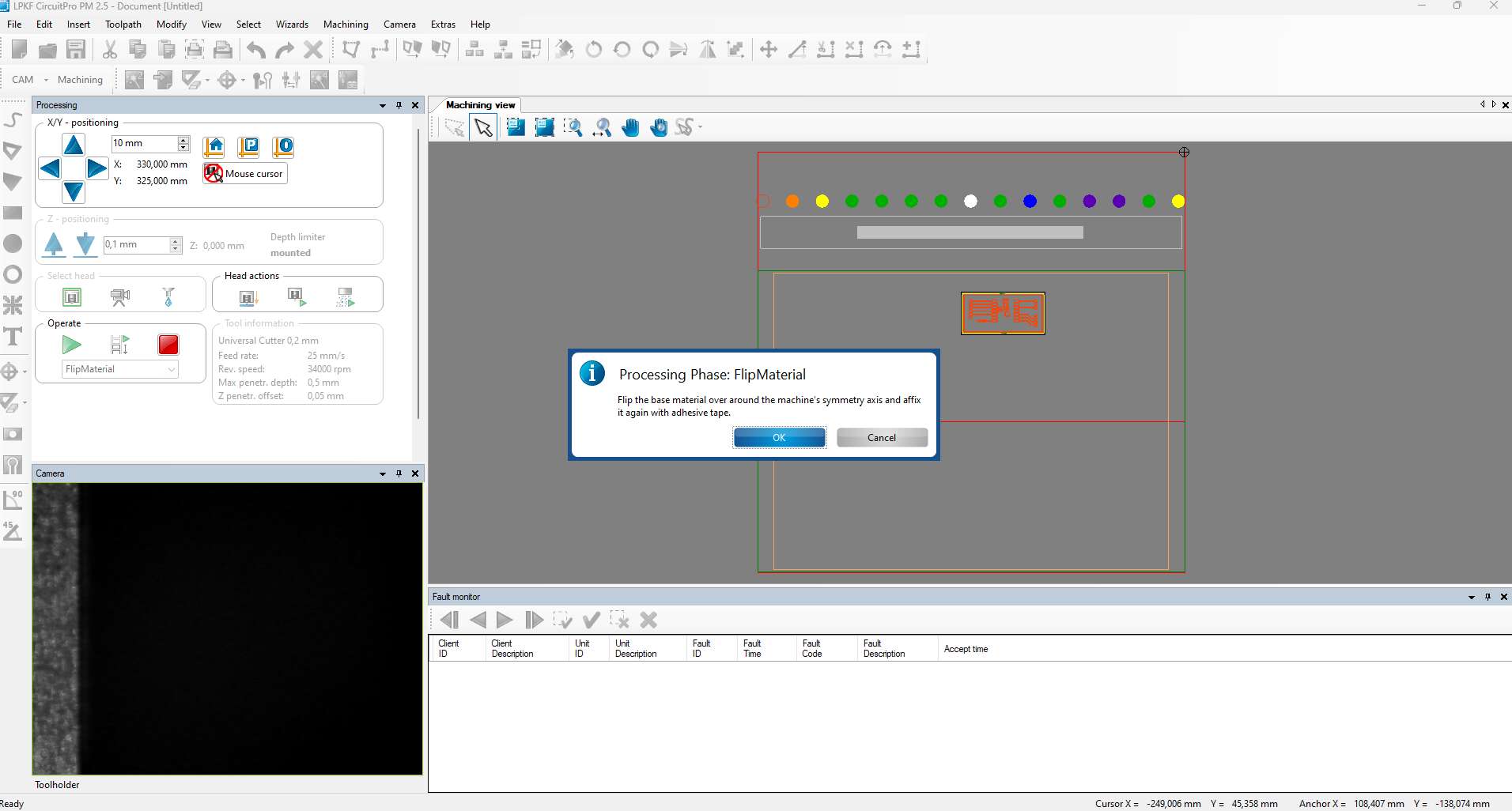This screenshot has width=1512, height=811.
Task: Pin the Processing panel
Action: (x=399, y=105)
